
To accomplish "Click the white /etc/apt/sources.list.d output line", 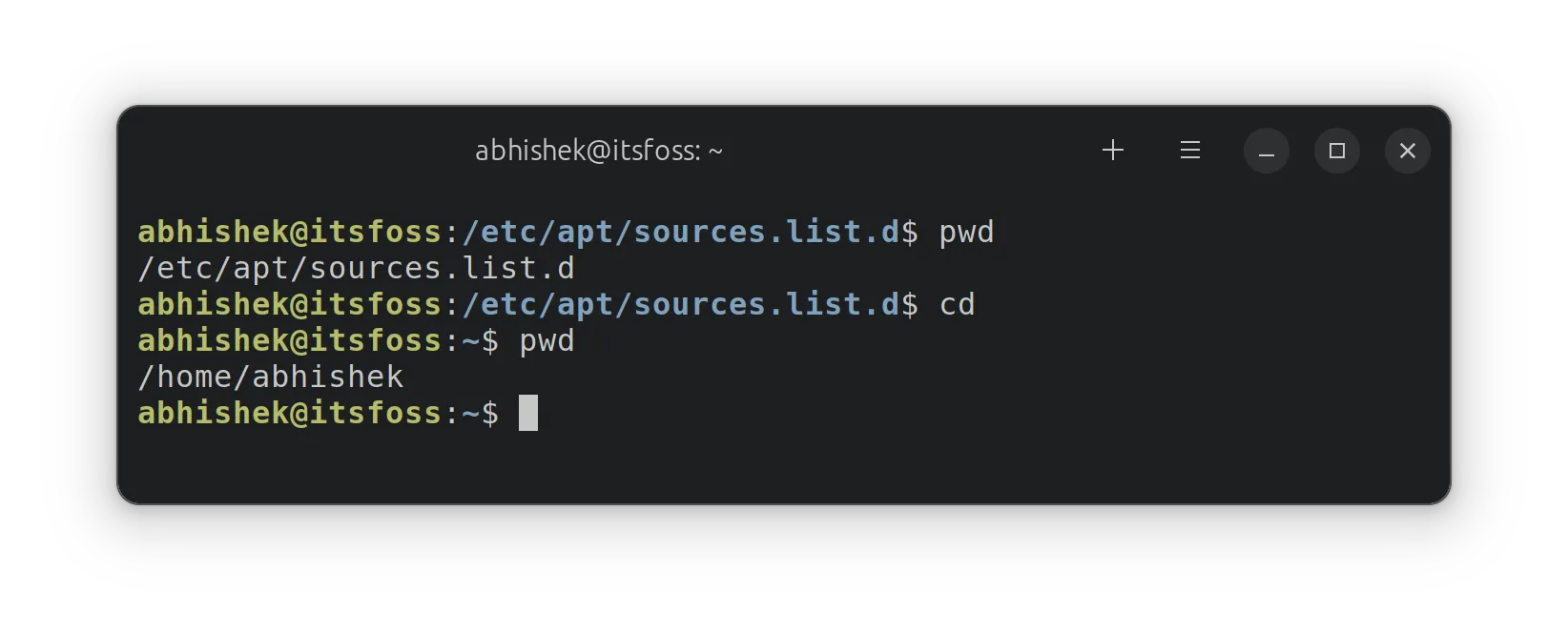I will coord(356,269).
